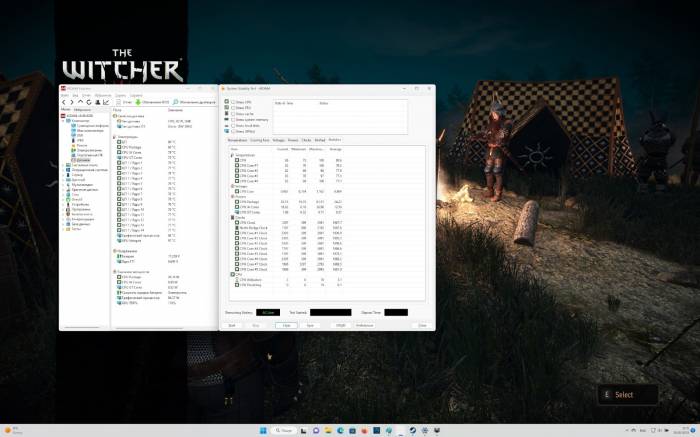Open Windows Start menu on taskbar
700x437 pixels.
coord(263,430)
